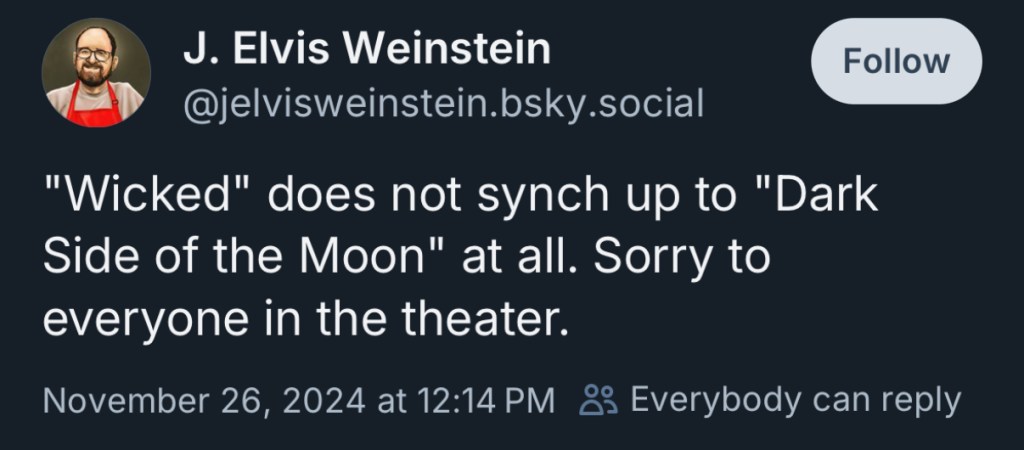Open the @jelvisweinstein.bsky.social handle
This screenshot has width=1024, height=450.
pos(443,102)
